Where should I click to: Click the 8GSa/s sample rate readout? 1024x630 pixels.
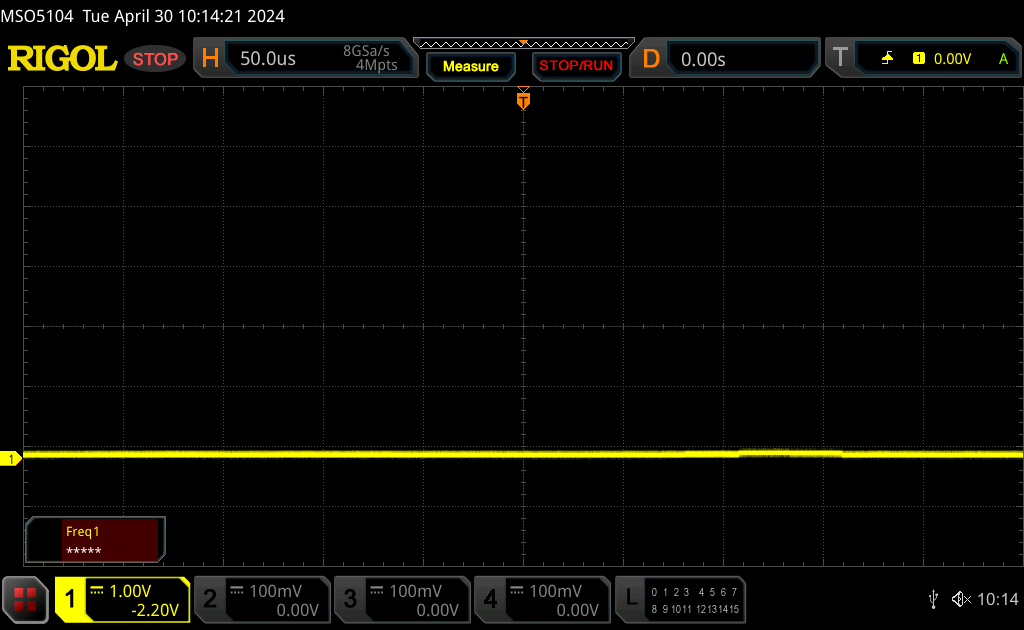pyautogui.click(x=366, y=51)
